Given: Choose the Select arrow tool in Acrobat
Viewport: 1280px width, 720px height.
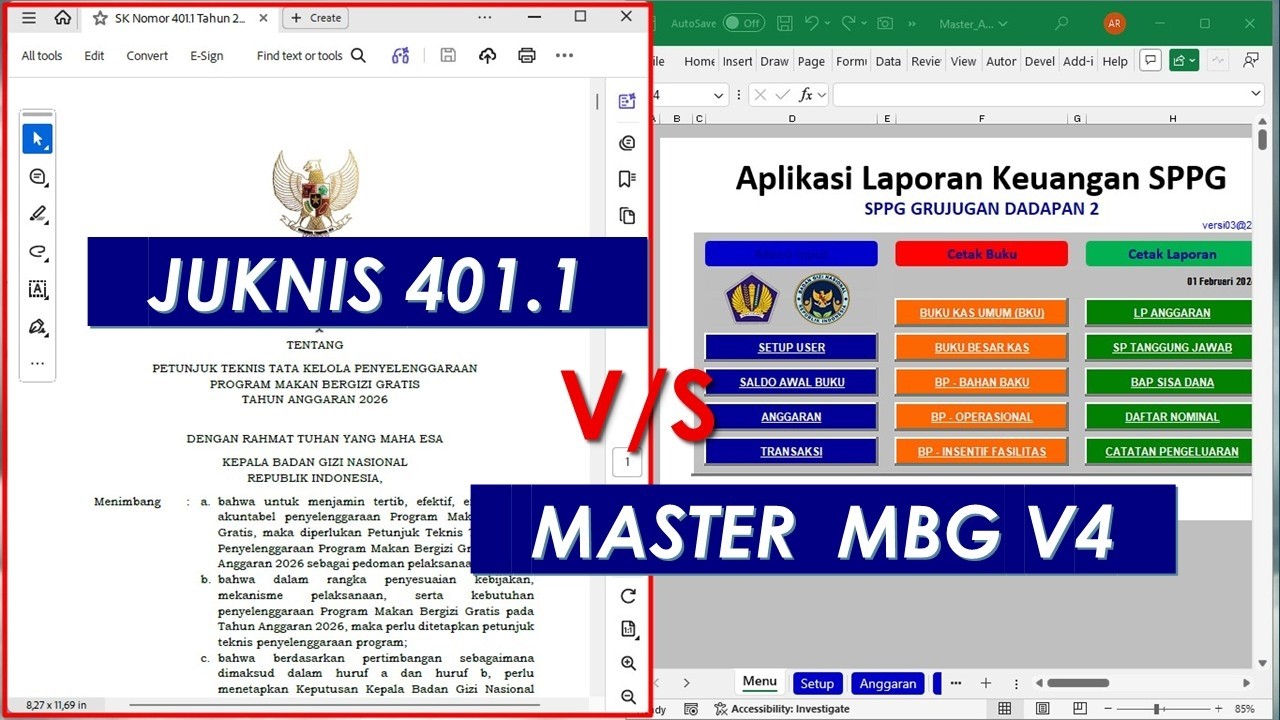Looking at the screenshot, I should click(38, 138).
